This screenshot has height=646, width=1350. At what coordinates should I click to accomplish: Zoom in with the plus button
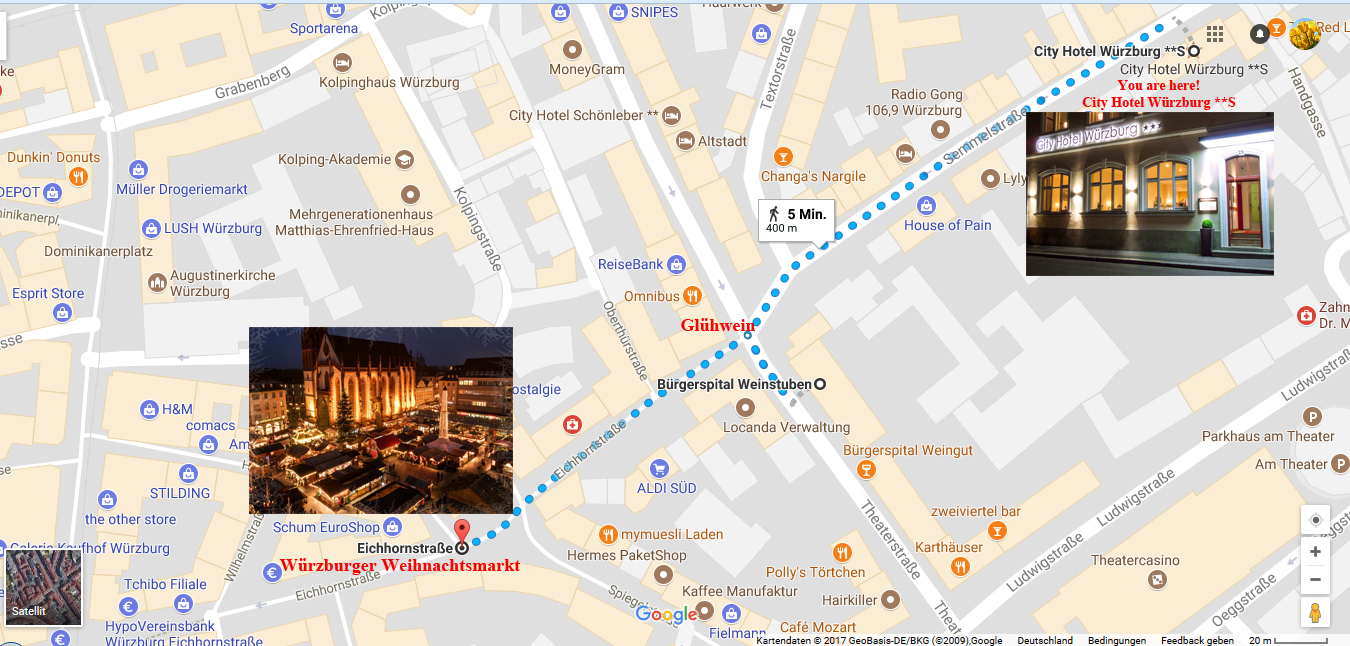(1315, 552)
